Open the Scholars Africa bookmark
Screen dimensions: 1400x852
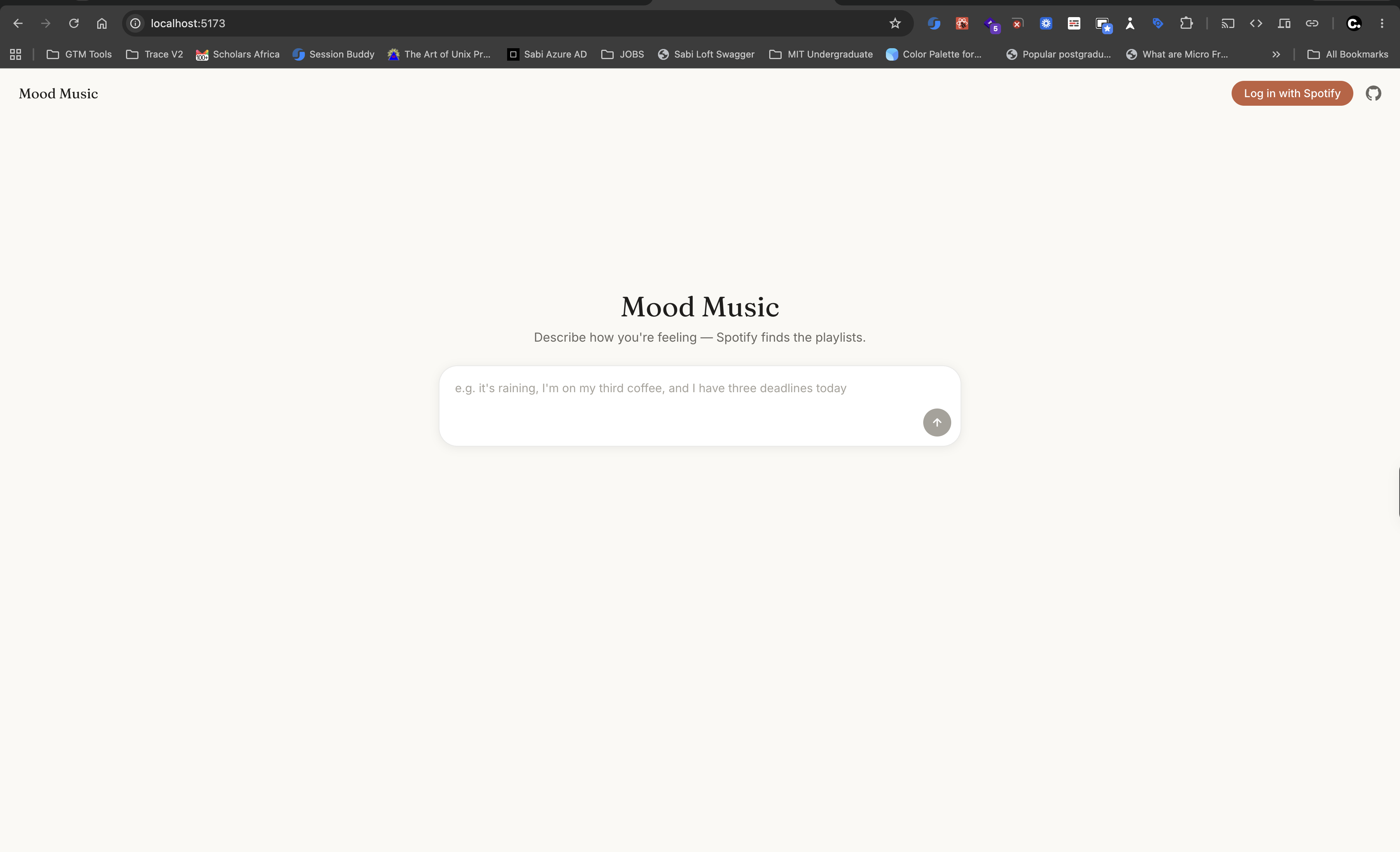coord(238,54)
